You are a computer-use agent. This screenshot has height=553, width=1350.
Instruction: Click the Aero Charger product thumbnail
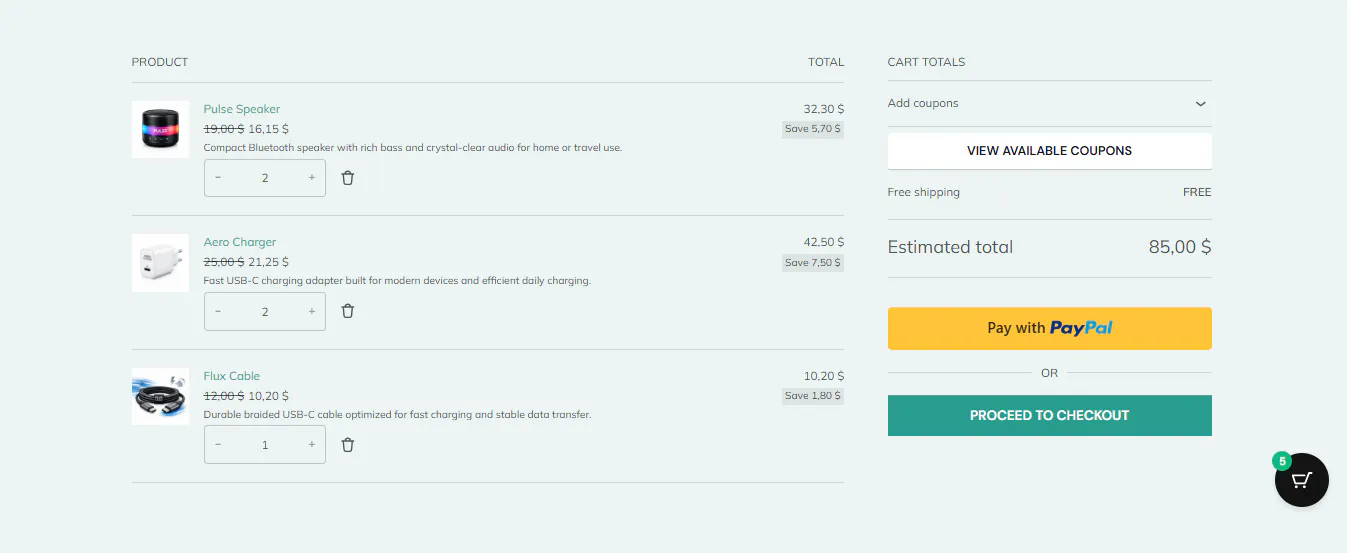tap(160, 263)
